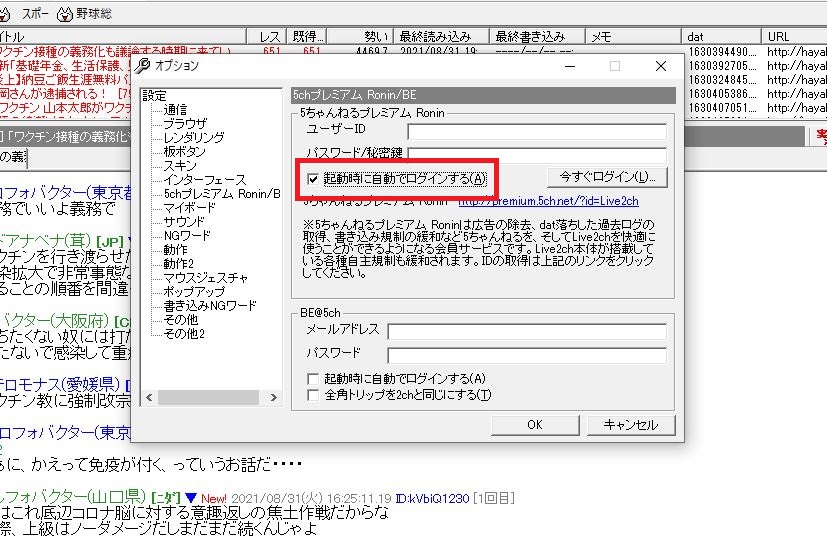
Task: Focus the Ronin ユーザーID input field
Action: [x=537, y=131]
